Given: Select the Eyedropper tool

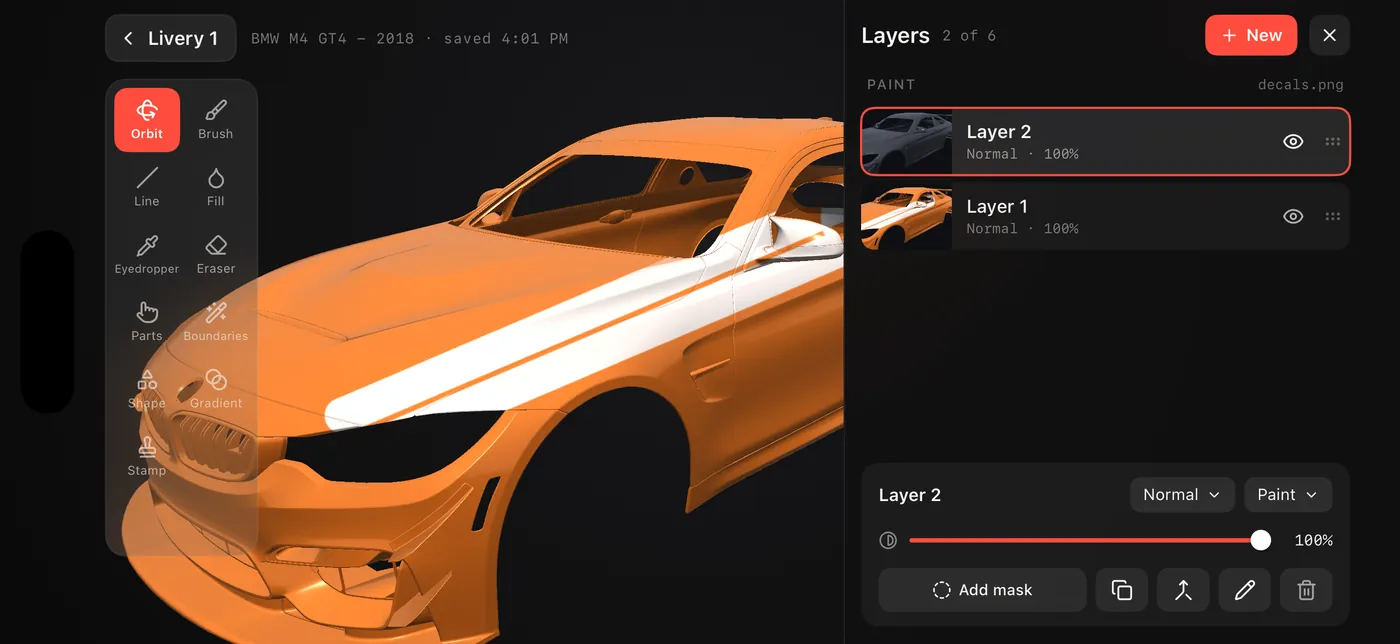Looking at the screenshot, I should (x=147, y=255).
